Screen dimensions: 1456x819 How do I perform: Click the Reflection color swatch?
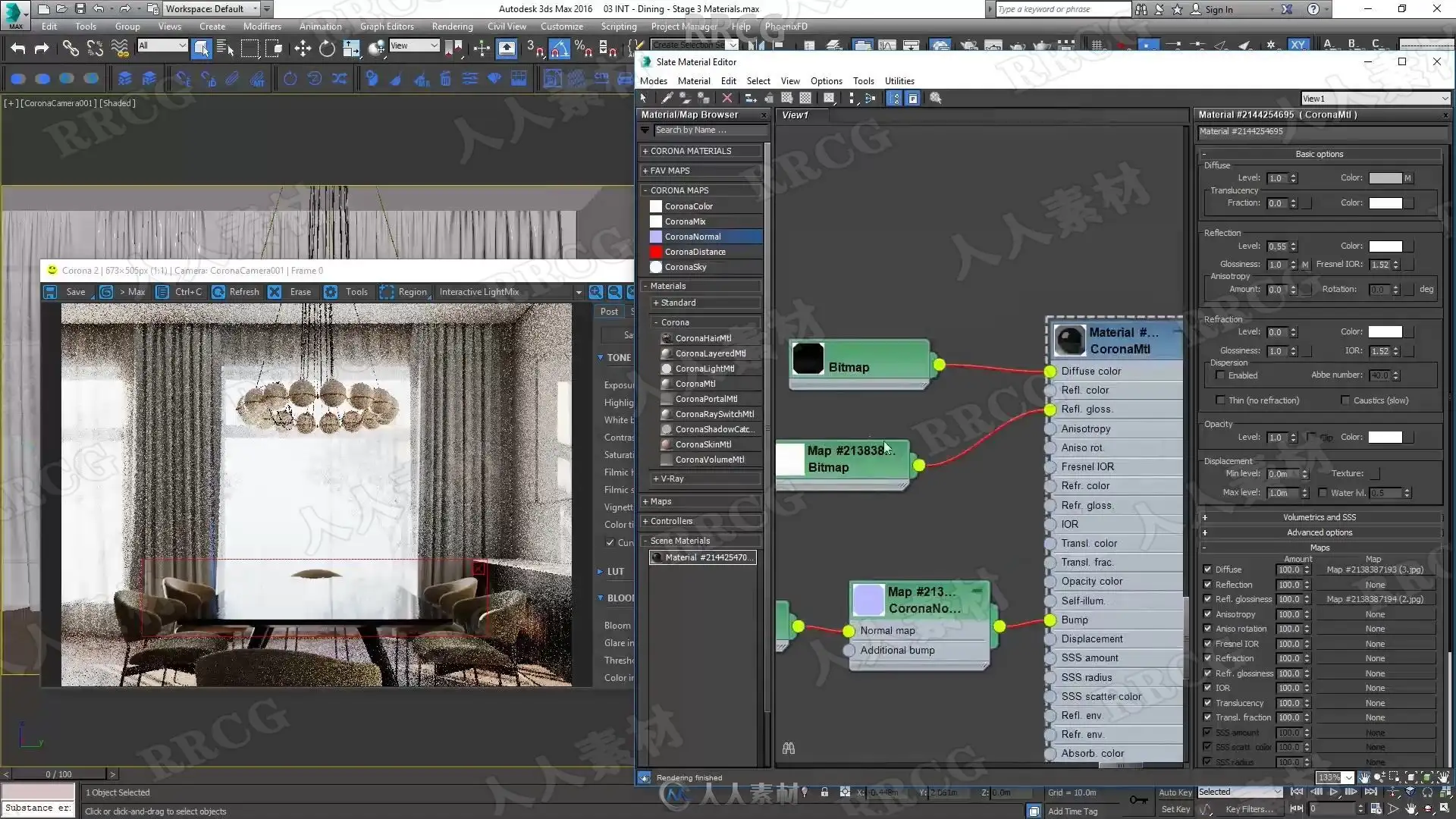(x=1385, y=246)
